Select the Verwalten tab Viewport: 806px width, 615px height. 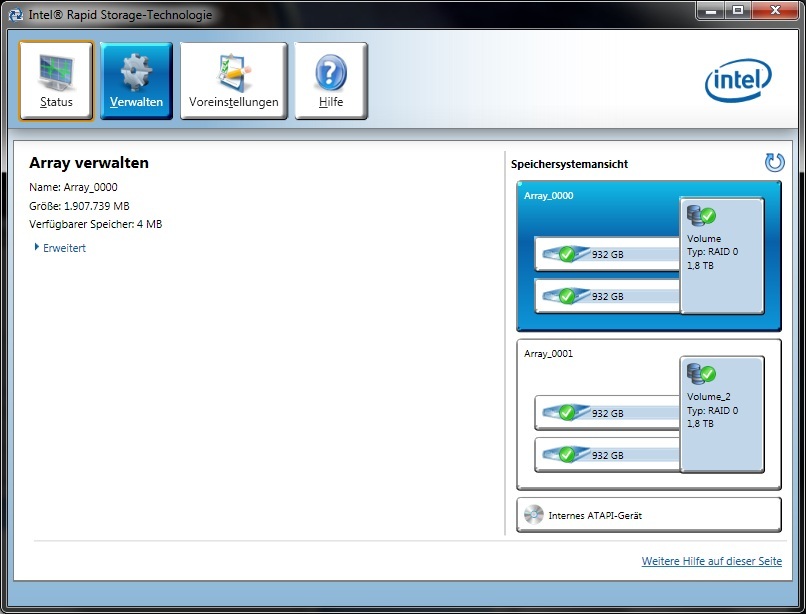click(136, 81)
